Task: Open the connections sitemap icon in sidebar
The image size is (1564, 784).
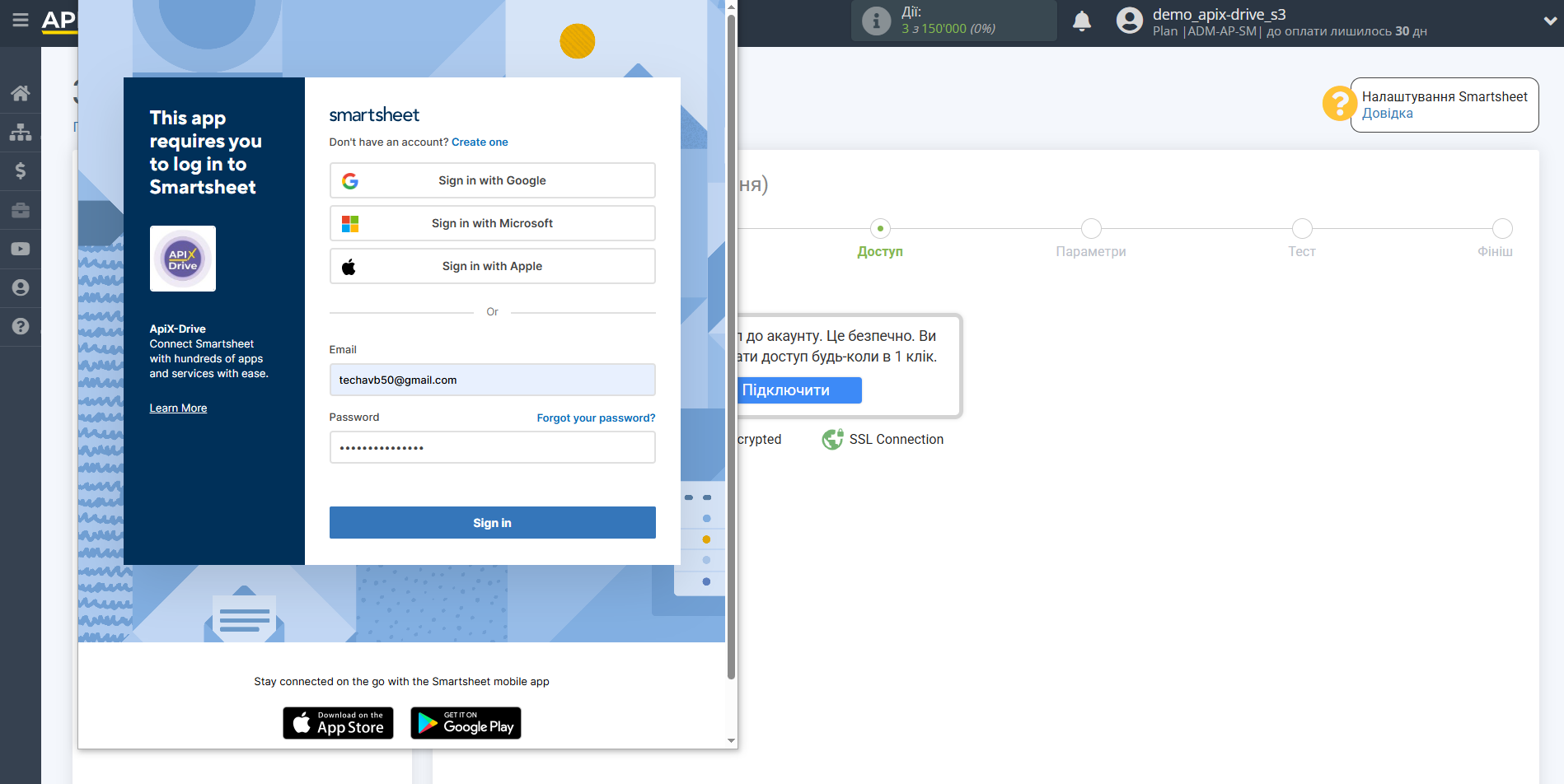Action: [x=21, y=132]
